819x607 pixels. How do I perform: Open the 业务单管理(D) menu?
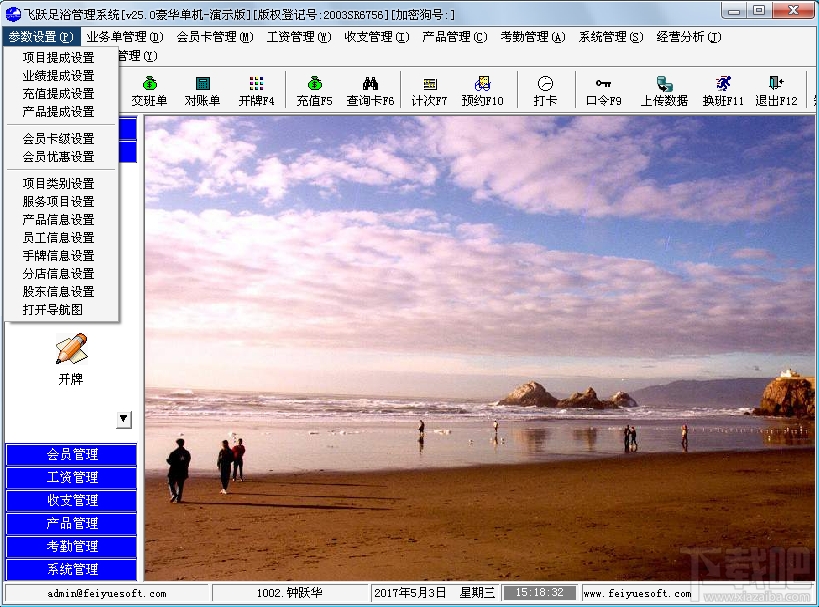pyautogui.click(x=125, y=37)
